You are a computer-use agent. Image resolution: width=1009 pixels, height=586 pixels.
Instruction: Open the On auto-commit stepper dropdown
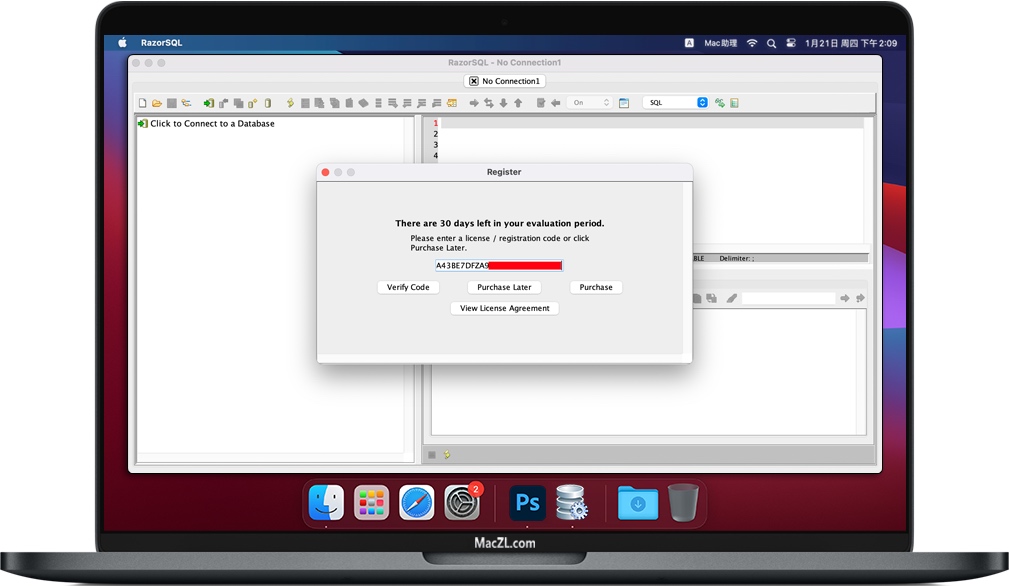tap(589, 103)
